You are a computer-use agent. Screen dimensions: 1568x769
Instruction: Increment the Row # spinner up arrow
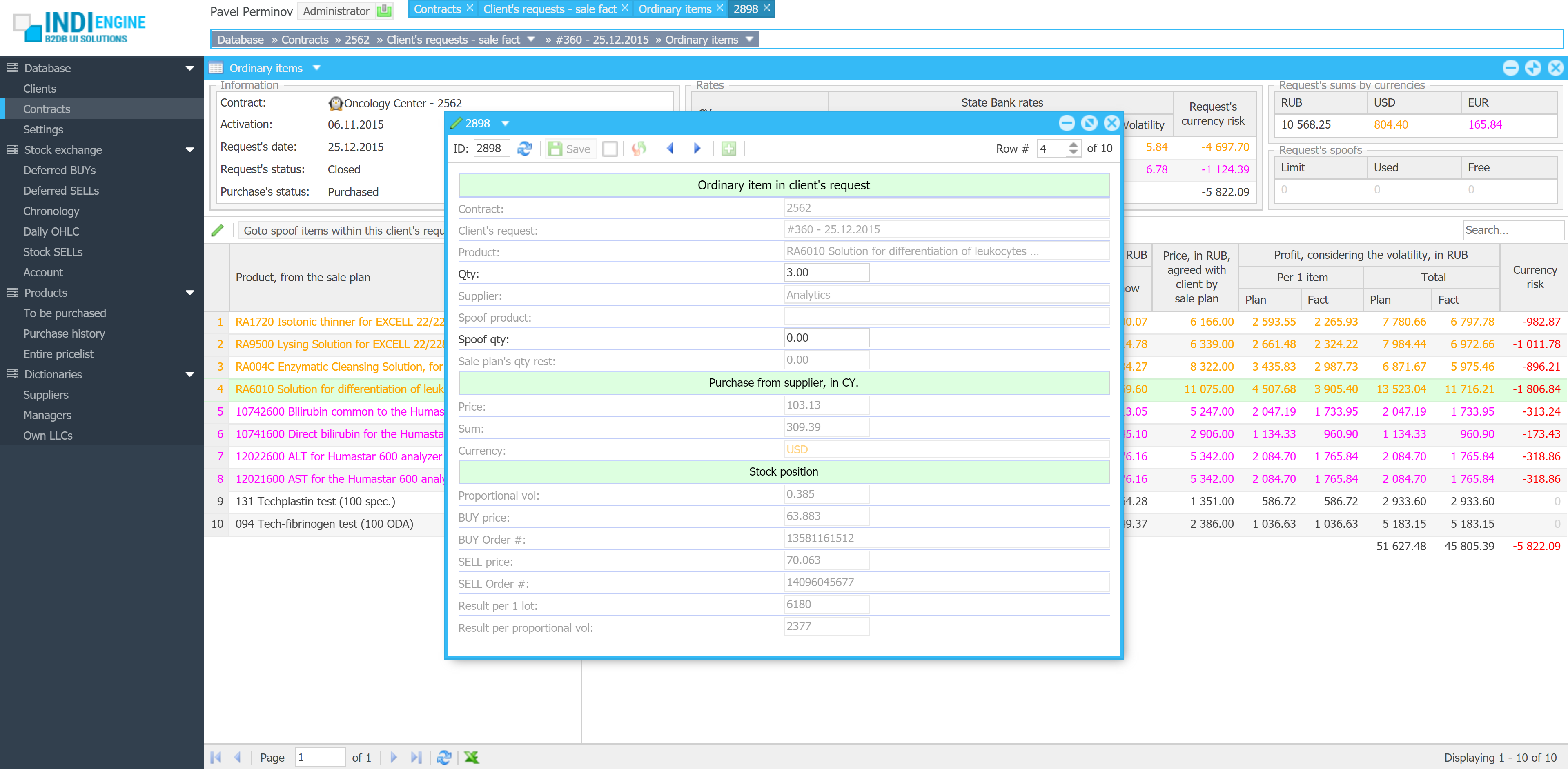1073,145
